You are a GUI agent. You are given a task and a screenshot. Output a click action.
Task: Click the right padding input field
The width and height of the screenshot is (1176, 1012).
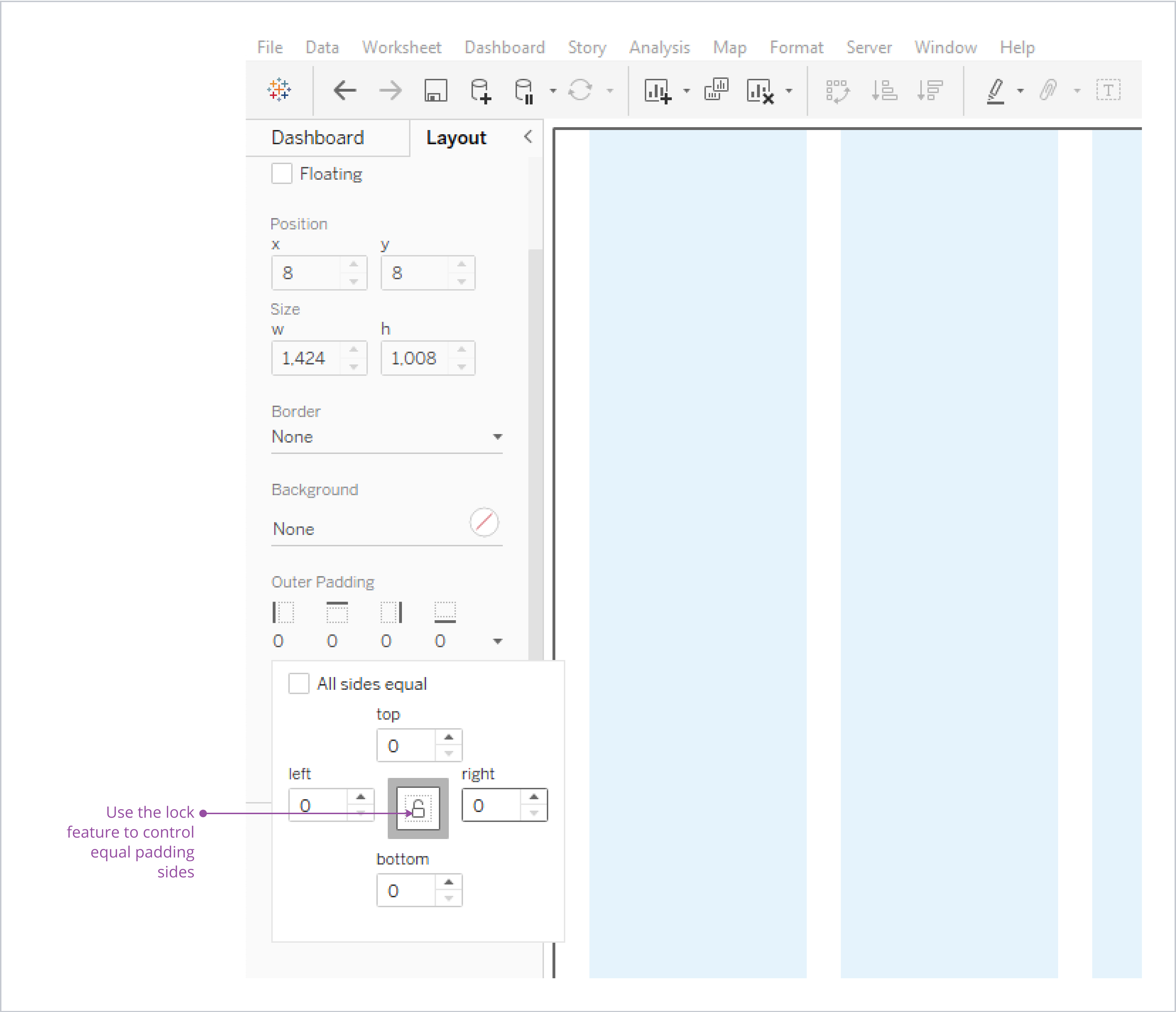491,805
